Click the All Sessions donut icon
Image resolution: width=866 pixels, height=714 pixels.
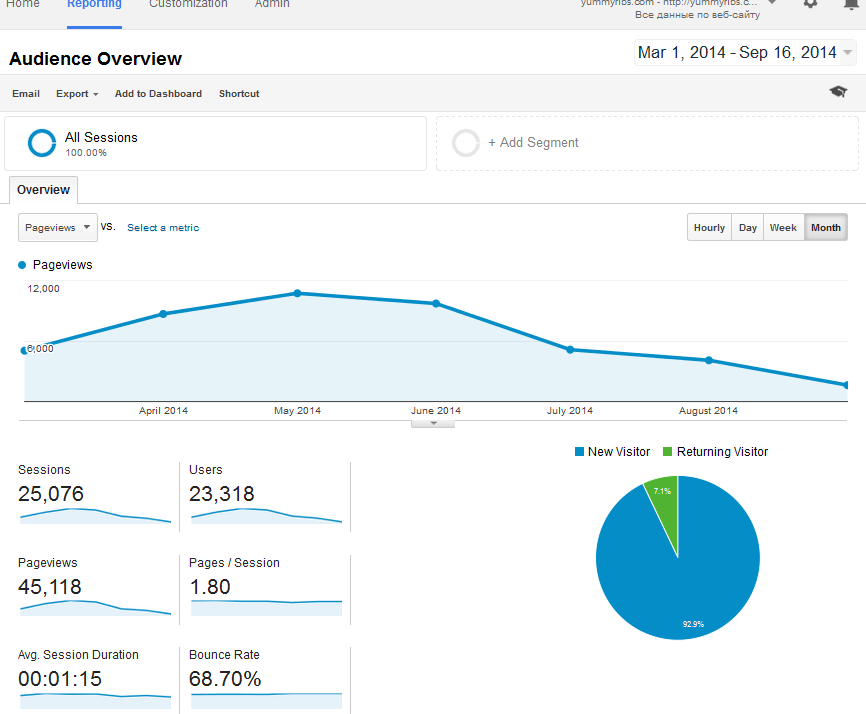(x=41, y=143)
